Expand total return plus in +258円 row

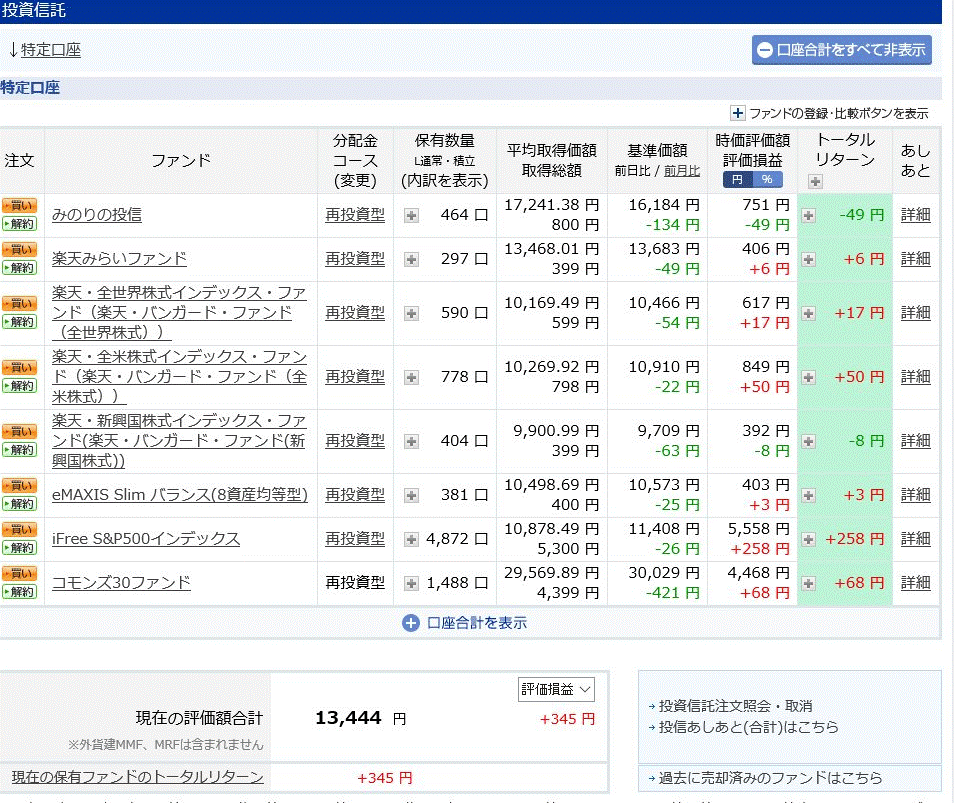(808, 539)
